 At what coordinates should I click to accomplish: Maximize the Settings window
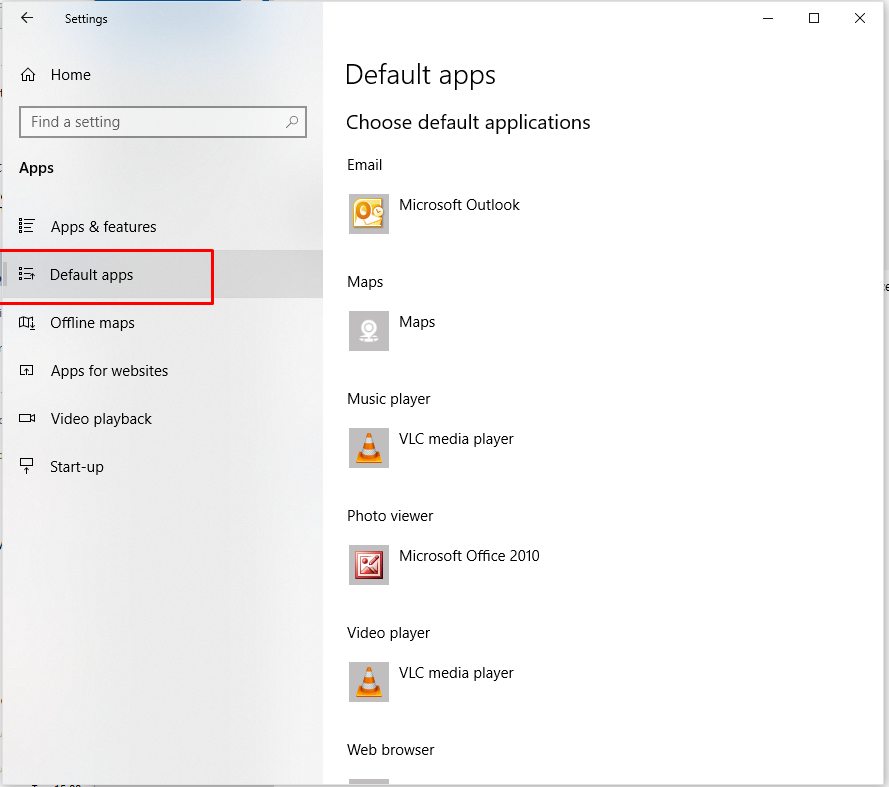click(814, 18)
